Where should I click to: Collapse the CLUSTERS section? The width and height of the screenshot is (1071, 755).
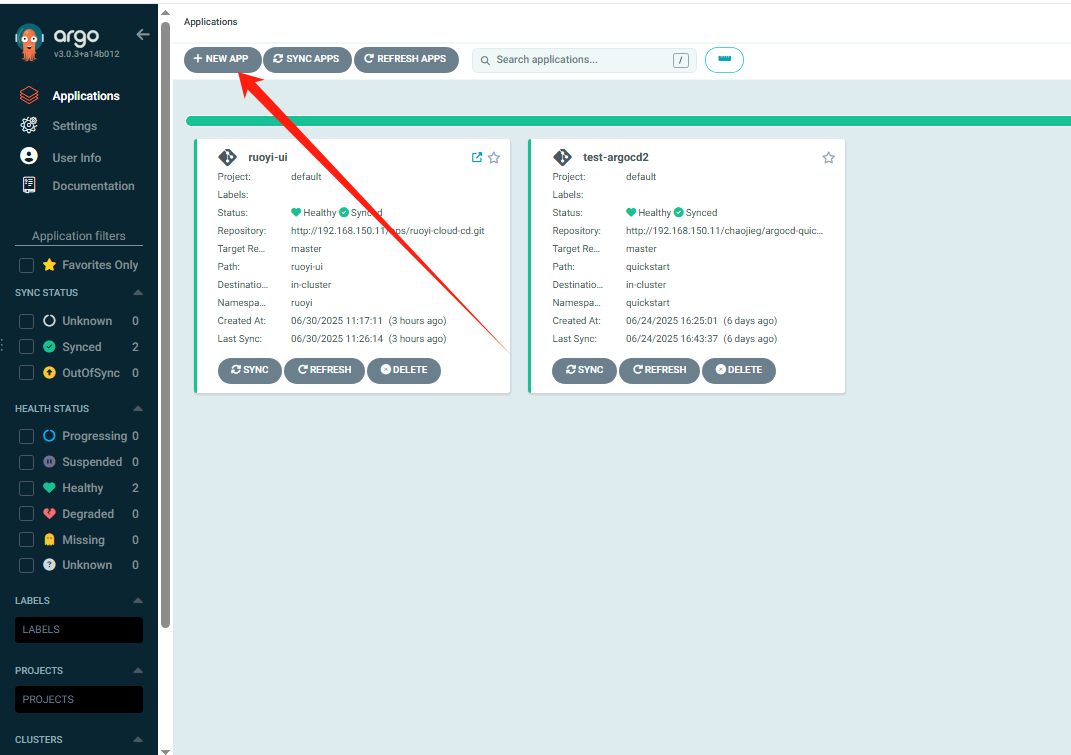click(x=138, y=739)
